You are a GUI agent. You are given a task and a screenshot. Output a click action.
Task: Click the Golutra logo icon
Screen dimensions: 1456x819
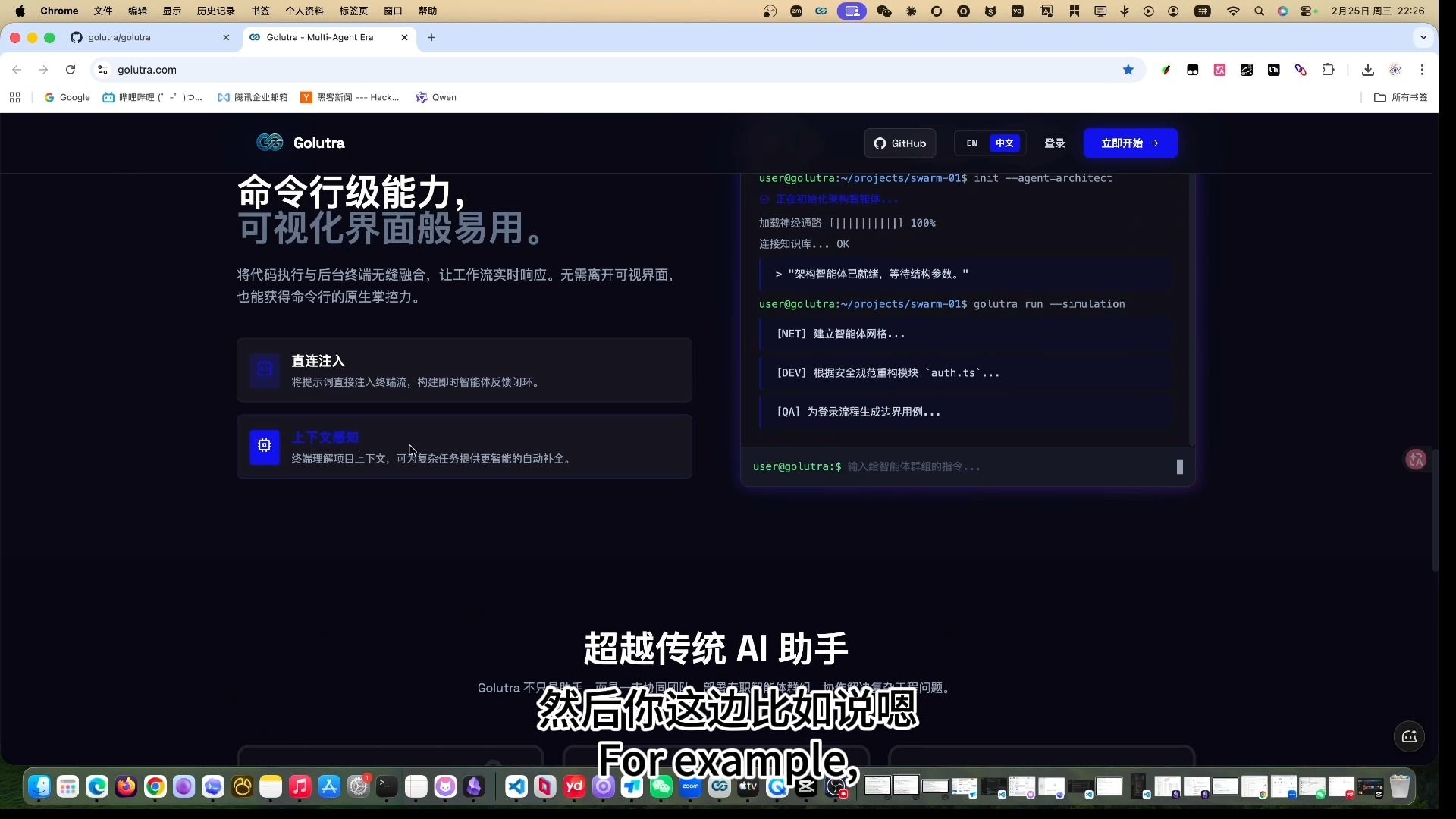point(269,143)
